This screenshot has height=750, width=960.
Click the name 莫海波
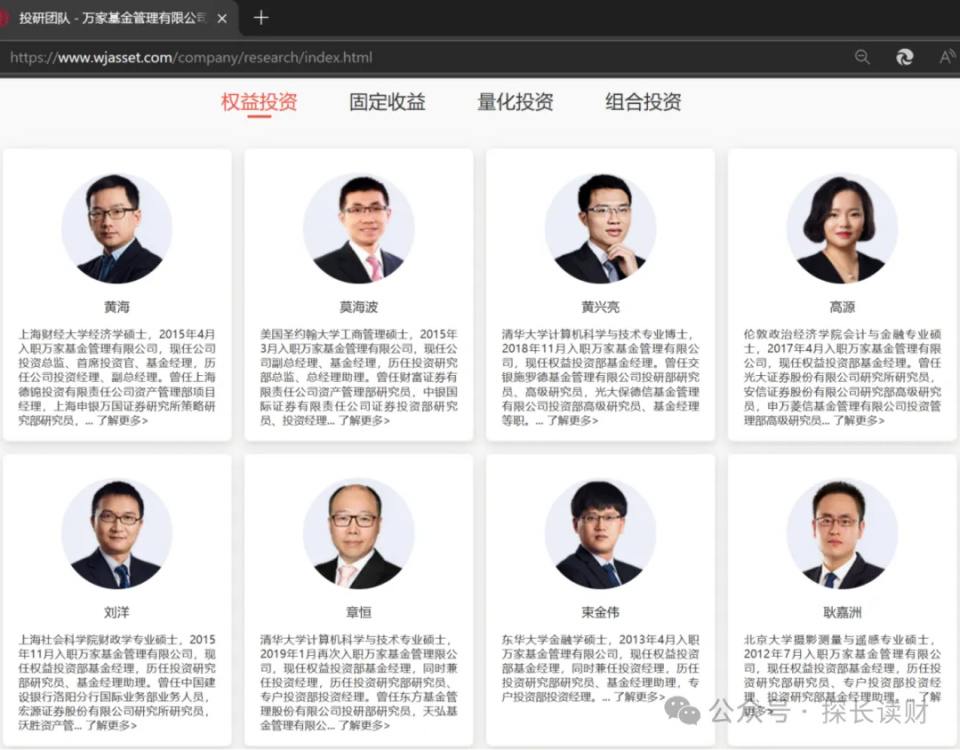(x=358, y=307)
